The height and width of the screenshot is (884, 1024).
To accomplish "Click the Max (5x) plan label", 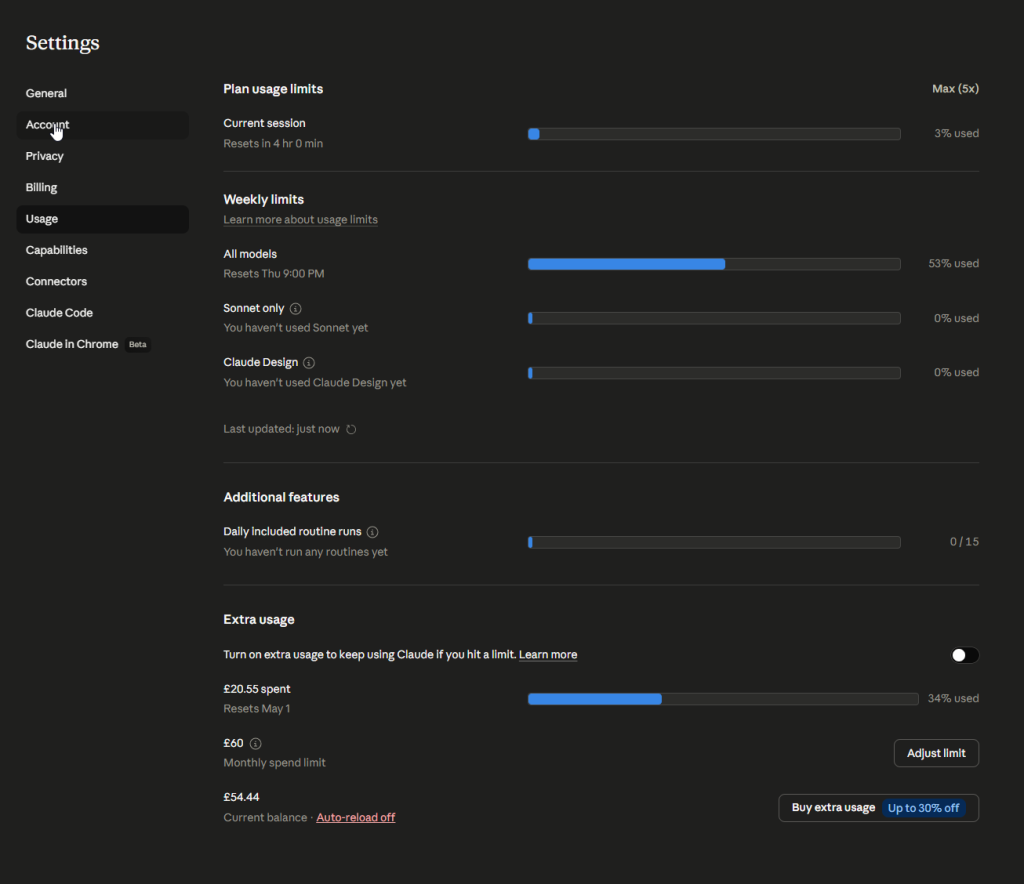I will tap(955, 89).
